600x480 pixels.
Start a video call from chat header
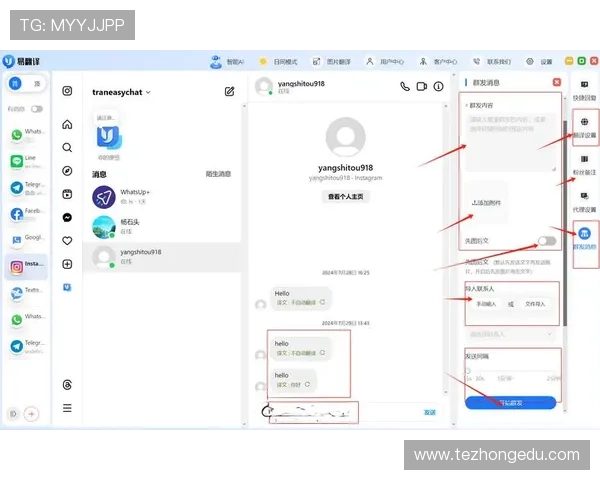(x=421, y=87)
